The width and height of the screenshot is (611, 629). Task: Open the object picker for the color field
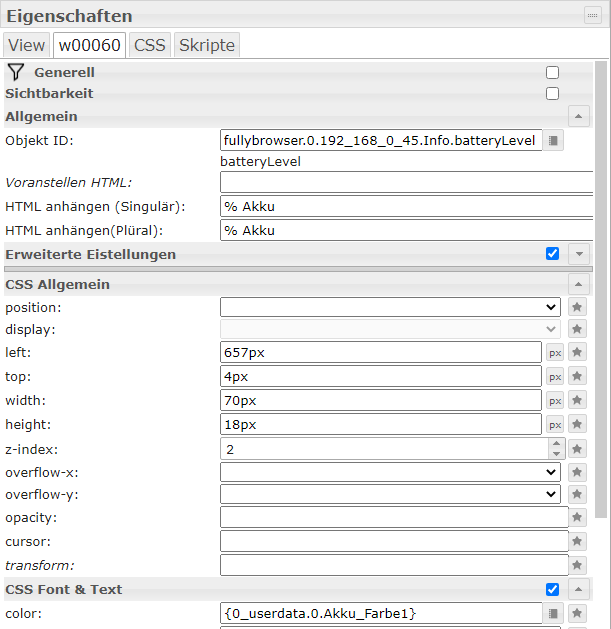(x=555, y=613)
